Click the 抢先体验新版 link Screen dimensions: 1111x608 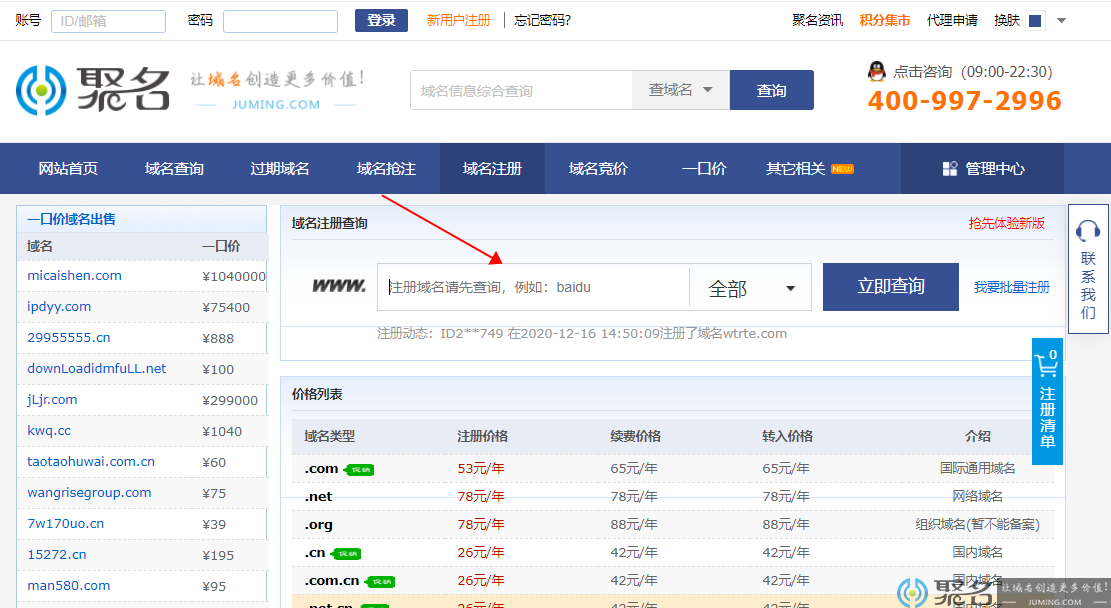click(x=1007, y=223)
